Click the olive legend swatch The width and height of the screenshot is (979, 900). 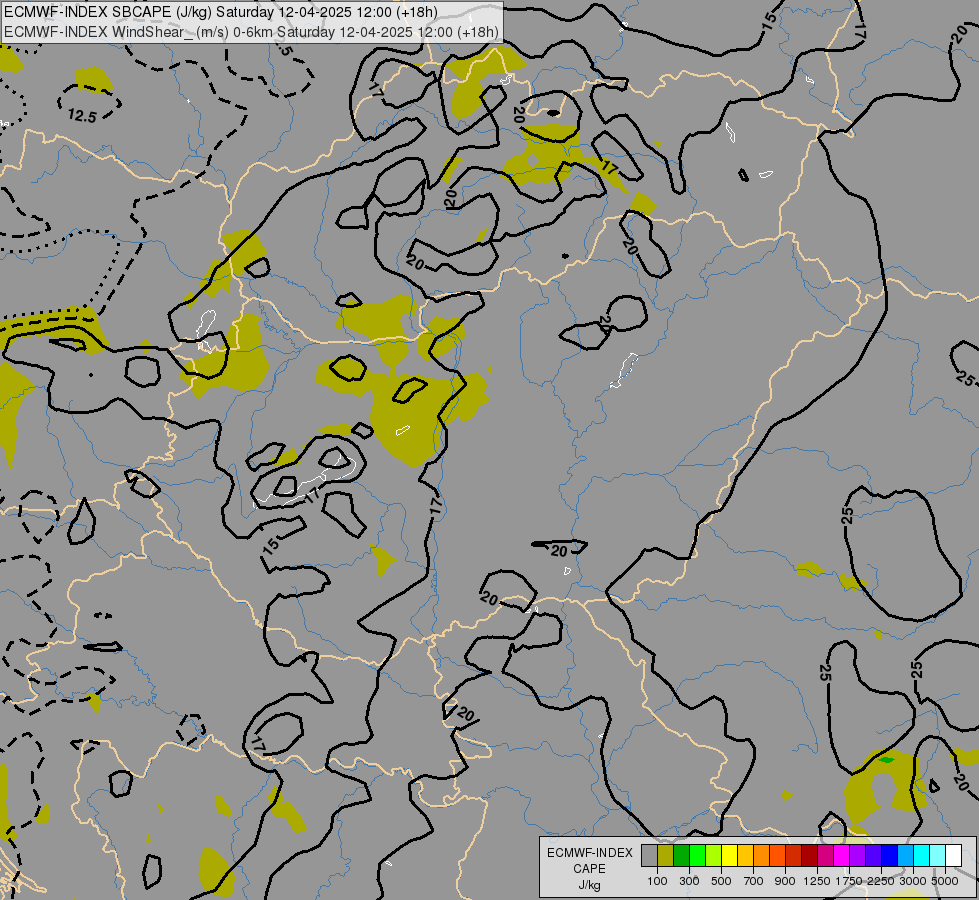(666, 855)
